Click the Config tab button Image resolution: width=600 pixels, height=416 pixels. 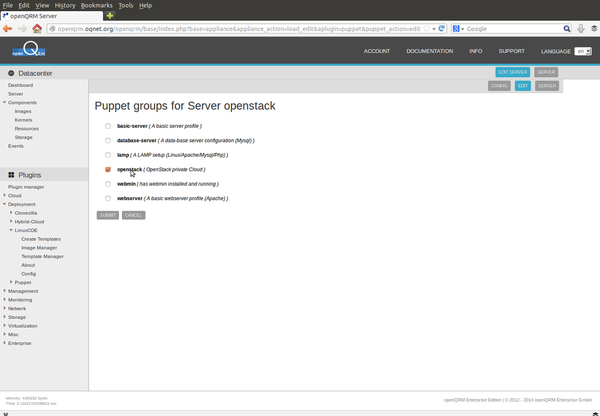point(499,86)
